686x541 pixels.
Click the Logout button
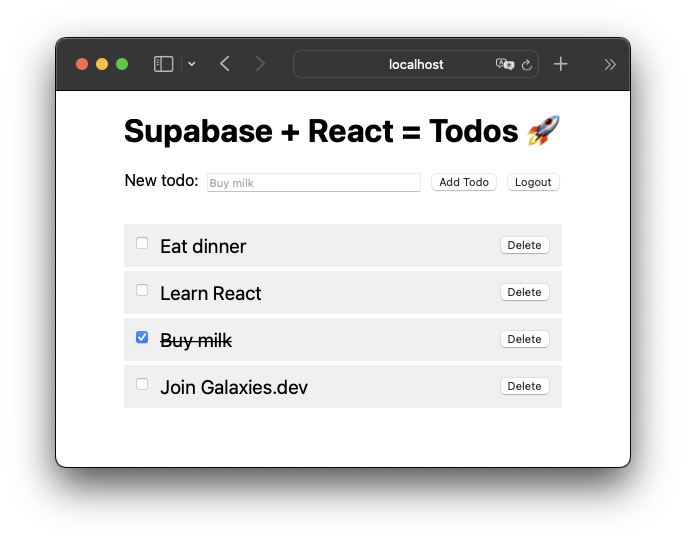tap(533, 182)
